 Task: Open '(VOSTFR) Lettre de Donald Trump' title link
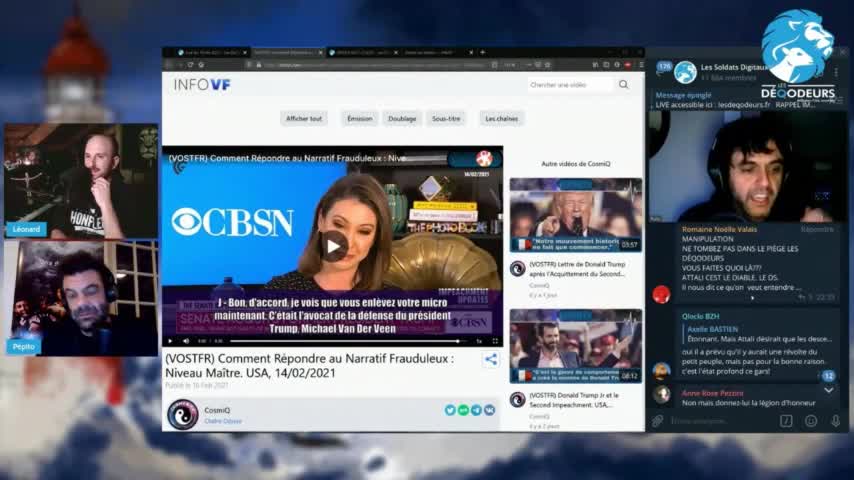pos(577,269)
